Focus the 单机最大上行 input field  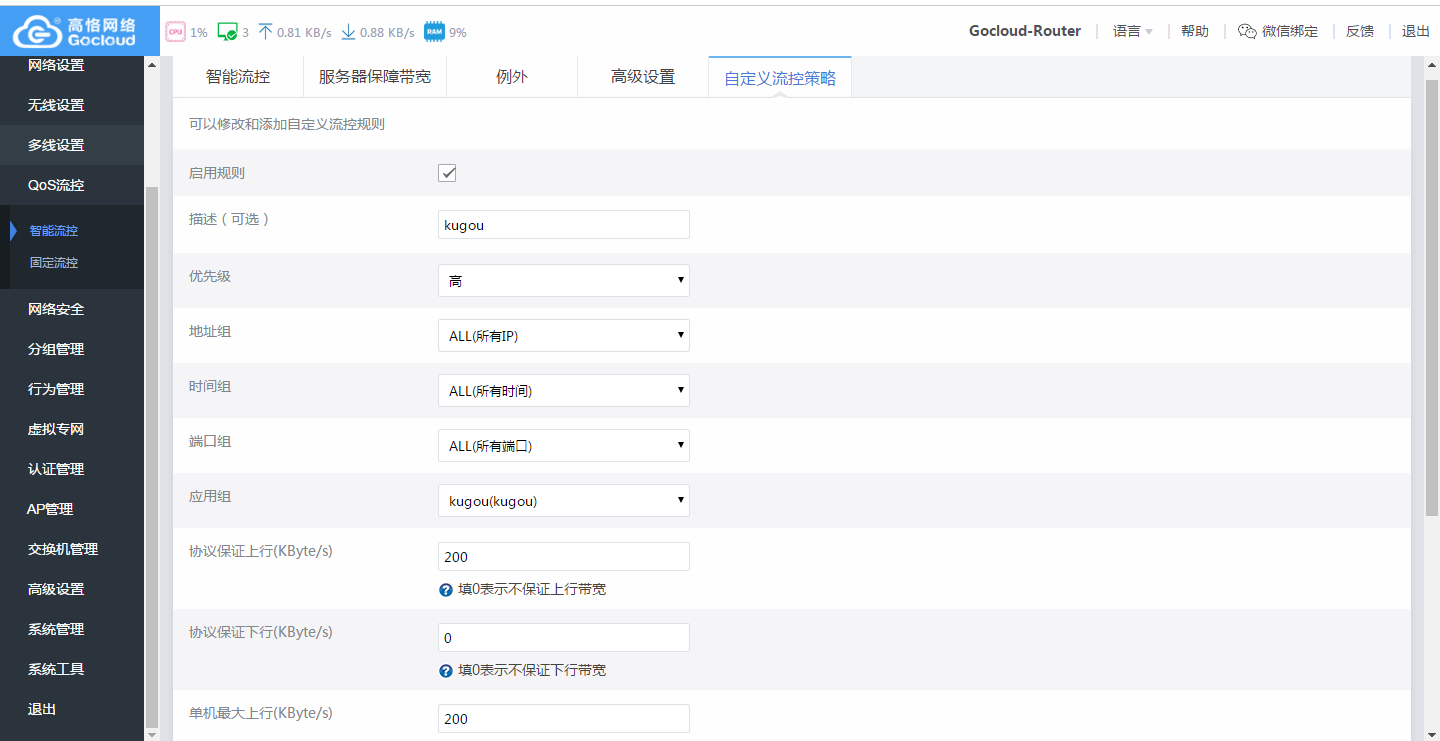(x=564, y=719)
